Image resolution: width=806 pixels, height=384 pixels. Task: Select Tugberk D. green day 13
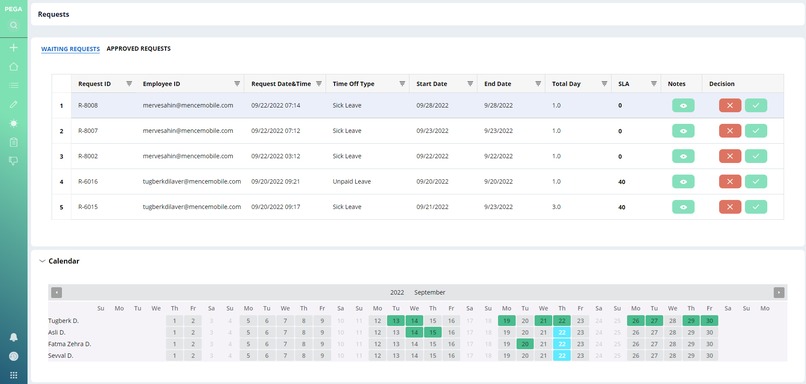tap(396, 321)
